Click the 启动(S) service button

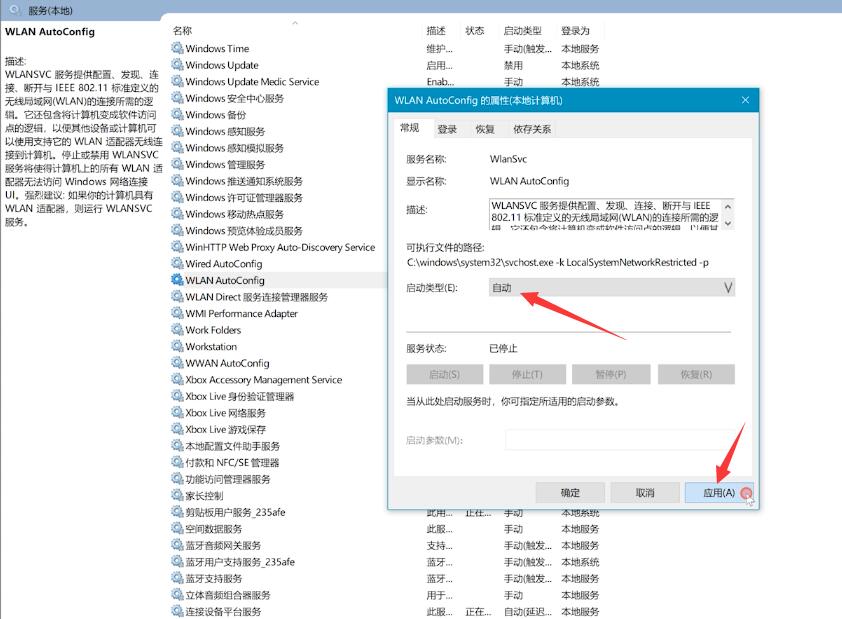[x=445, y=374]
